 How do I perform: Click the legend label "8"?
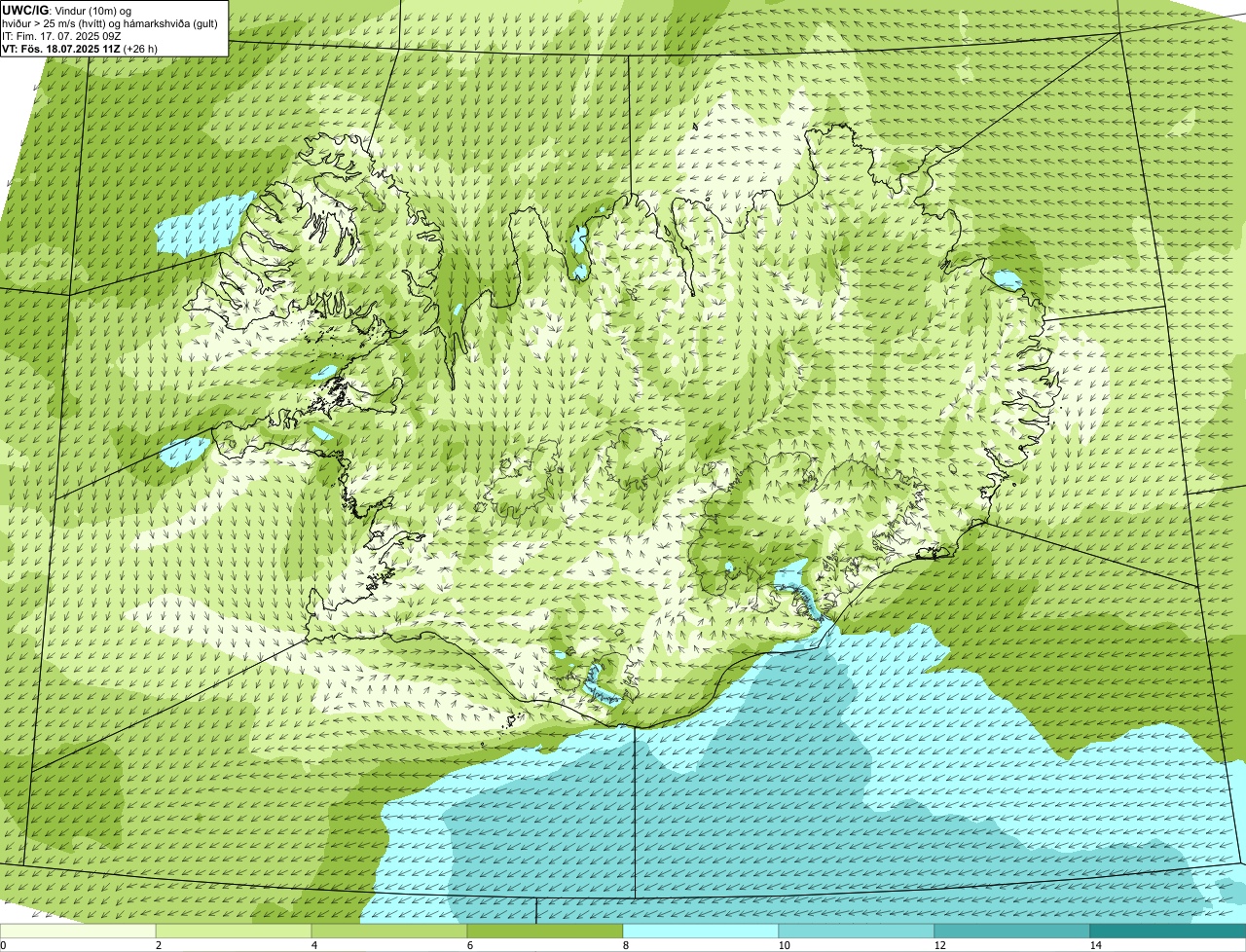pos(626,945)
